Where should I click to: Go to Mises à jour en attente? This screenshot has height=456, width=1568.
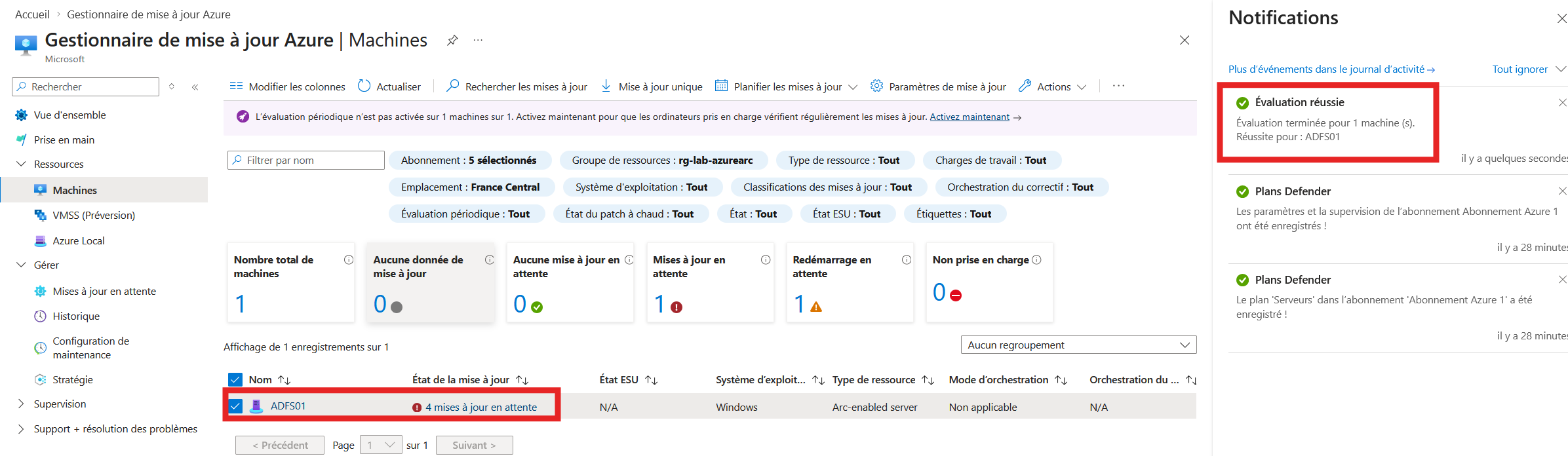pos(104,291)
